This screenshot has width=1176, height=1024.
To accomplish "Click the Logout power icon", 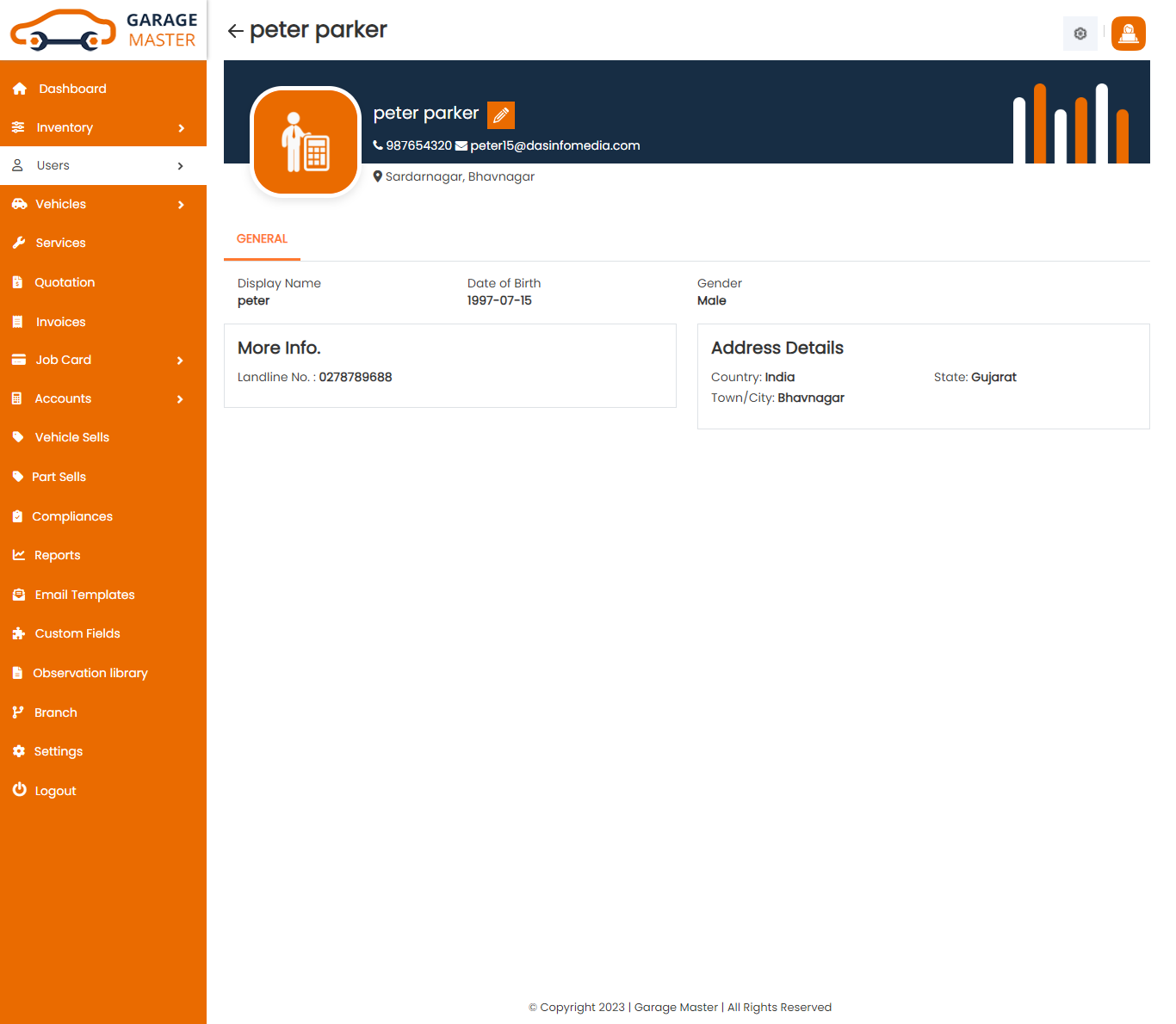I will click(x=19, y=790).
